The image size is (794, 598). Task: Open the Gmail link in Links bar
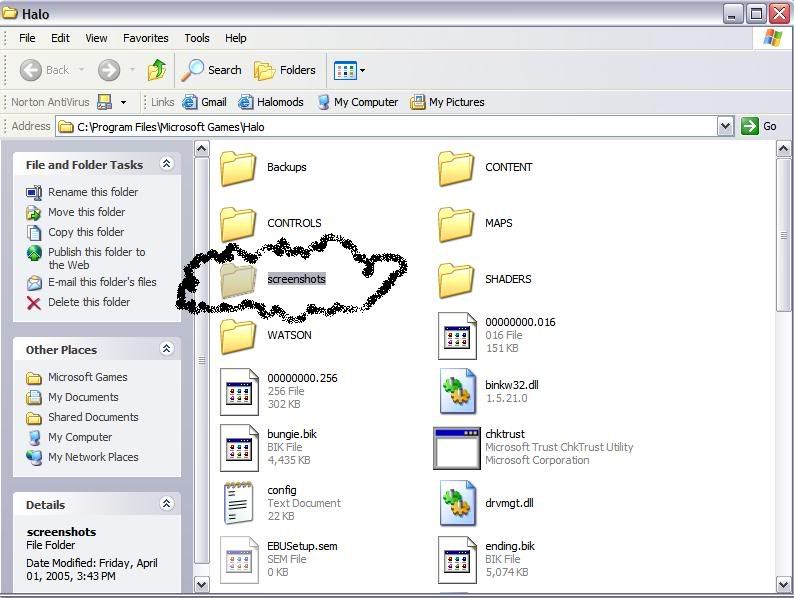205,102
